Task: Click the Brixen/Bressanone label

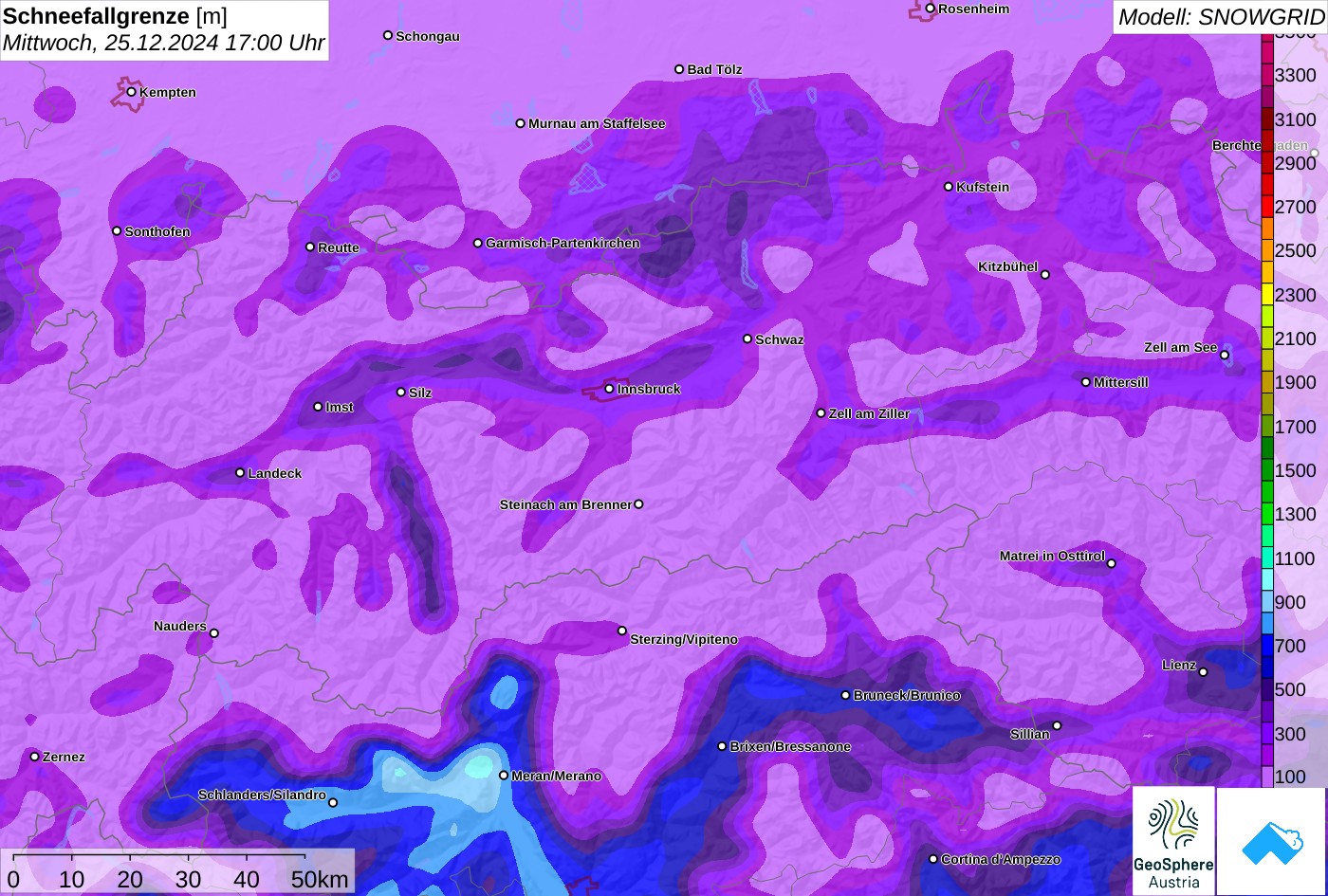Action: tap(790, 747)
